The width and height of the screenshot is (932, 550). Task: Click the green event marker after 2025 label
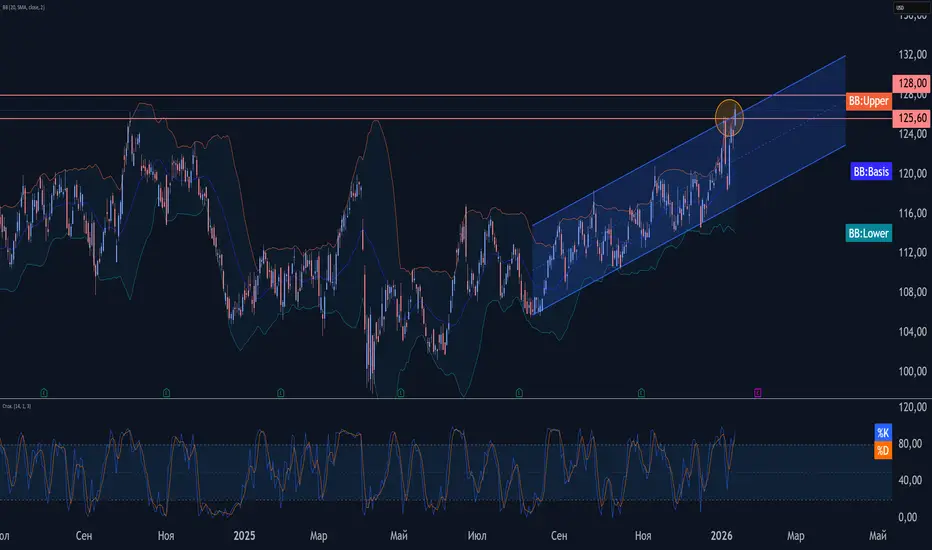pyautogui.click(x=281, y=392)
